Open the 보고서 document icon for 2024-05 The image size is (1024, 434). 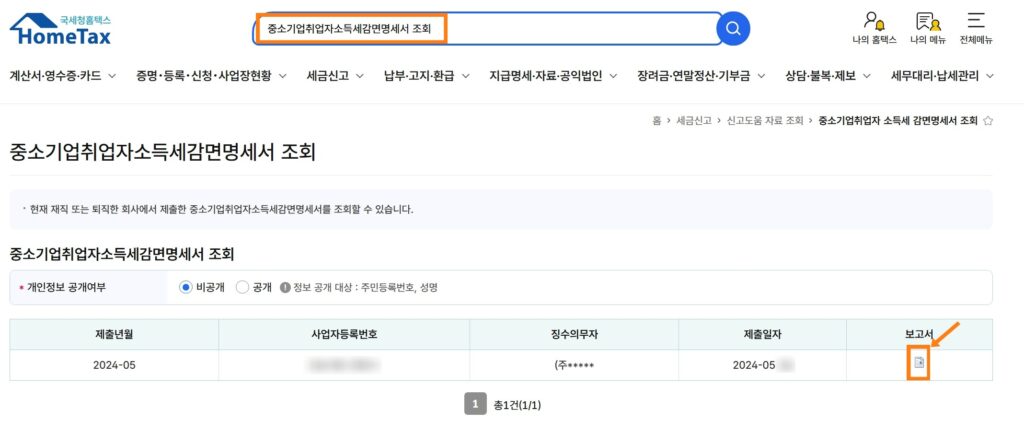(919, 363)
